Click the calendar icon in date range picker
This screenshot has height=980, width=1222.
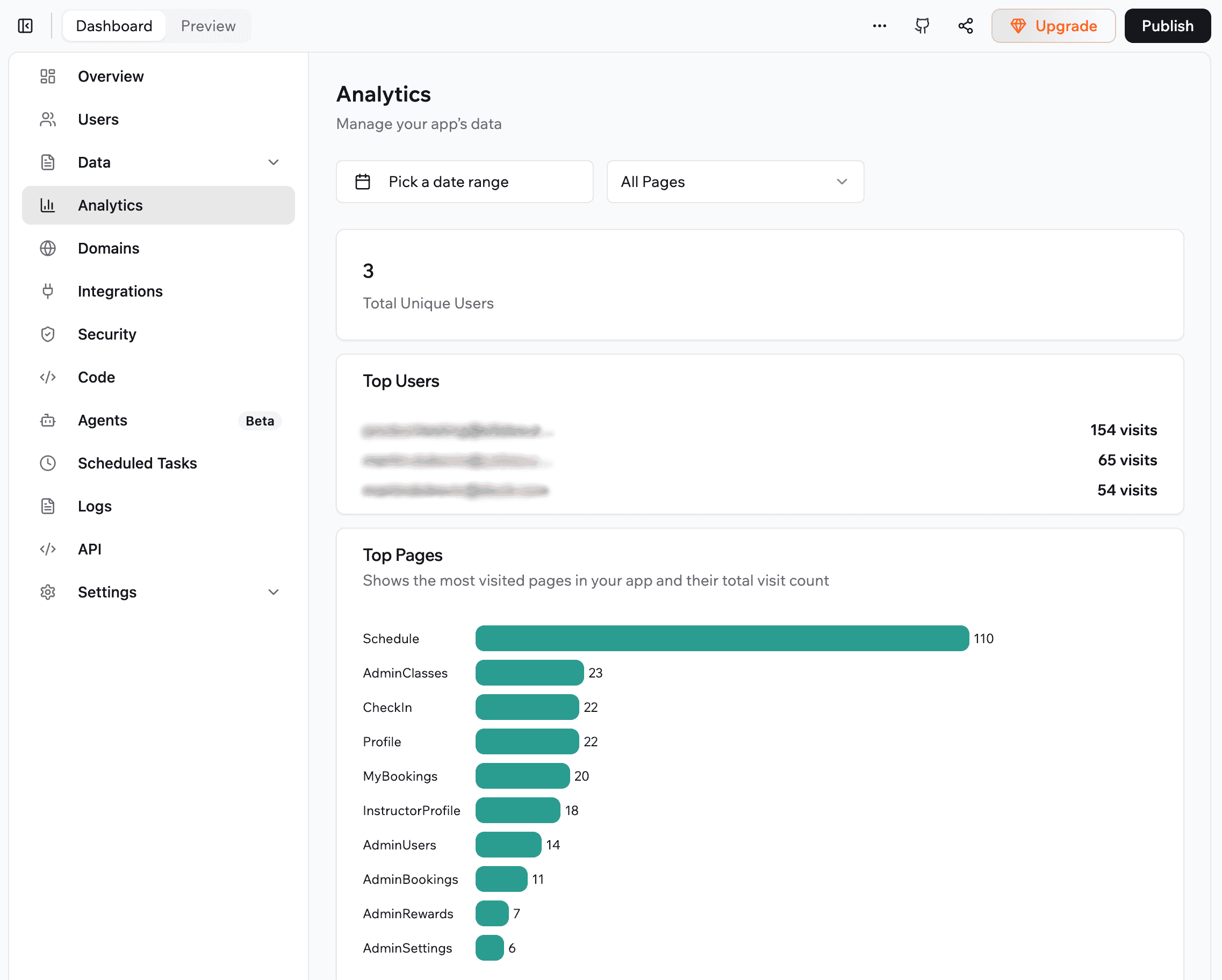point(363,182)
